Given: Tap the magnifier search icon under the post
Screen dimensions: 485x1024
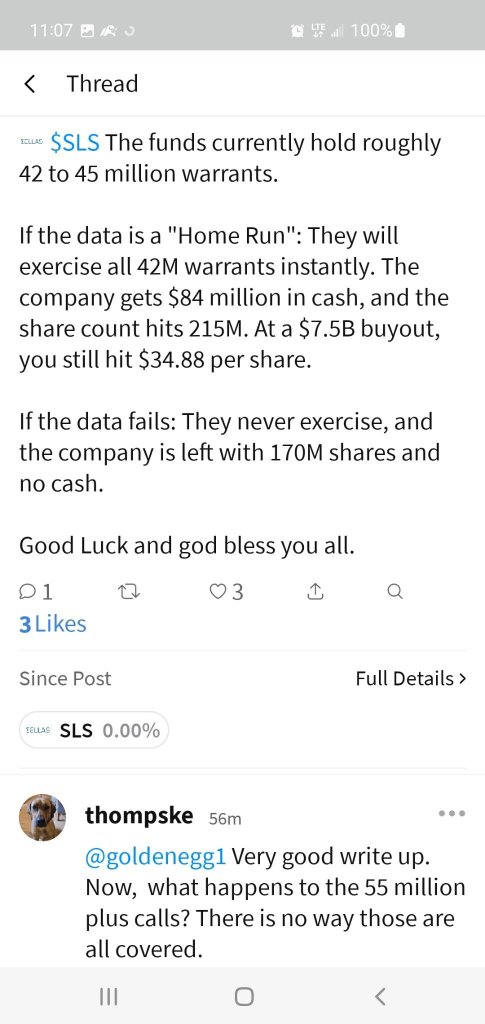Looking at the screenshot, I should pos(395,592).
